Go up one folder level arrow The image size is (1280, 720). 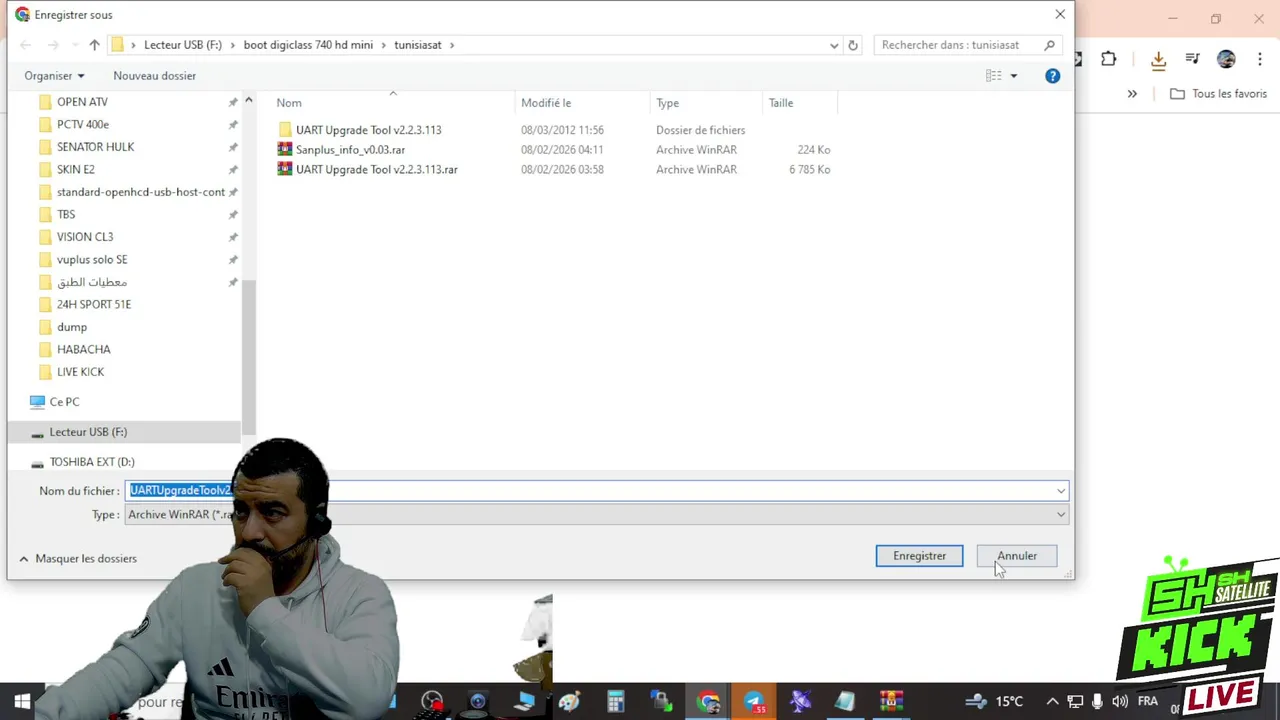tap(94, 45)
